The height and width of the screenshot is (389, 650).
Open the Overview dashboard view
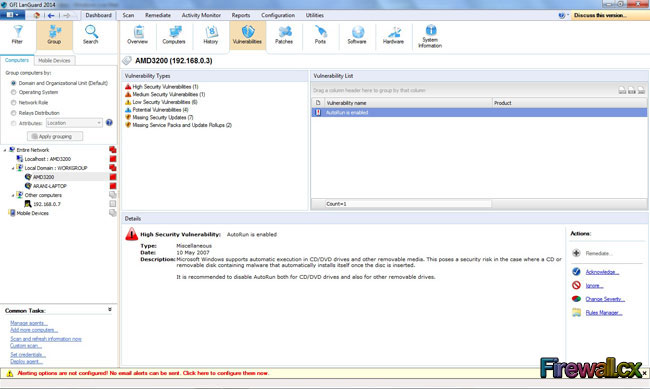click(x=138, y=35)
